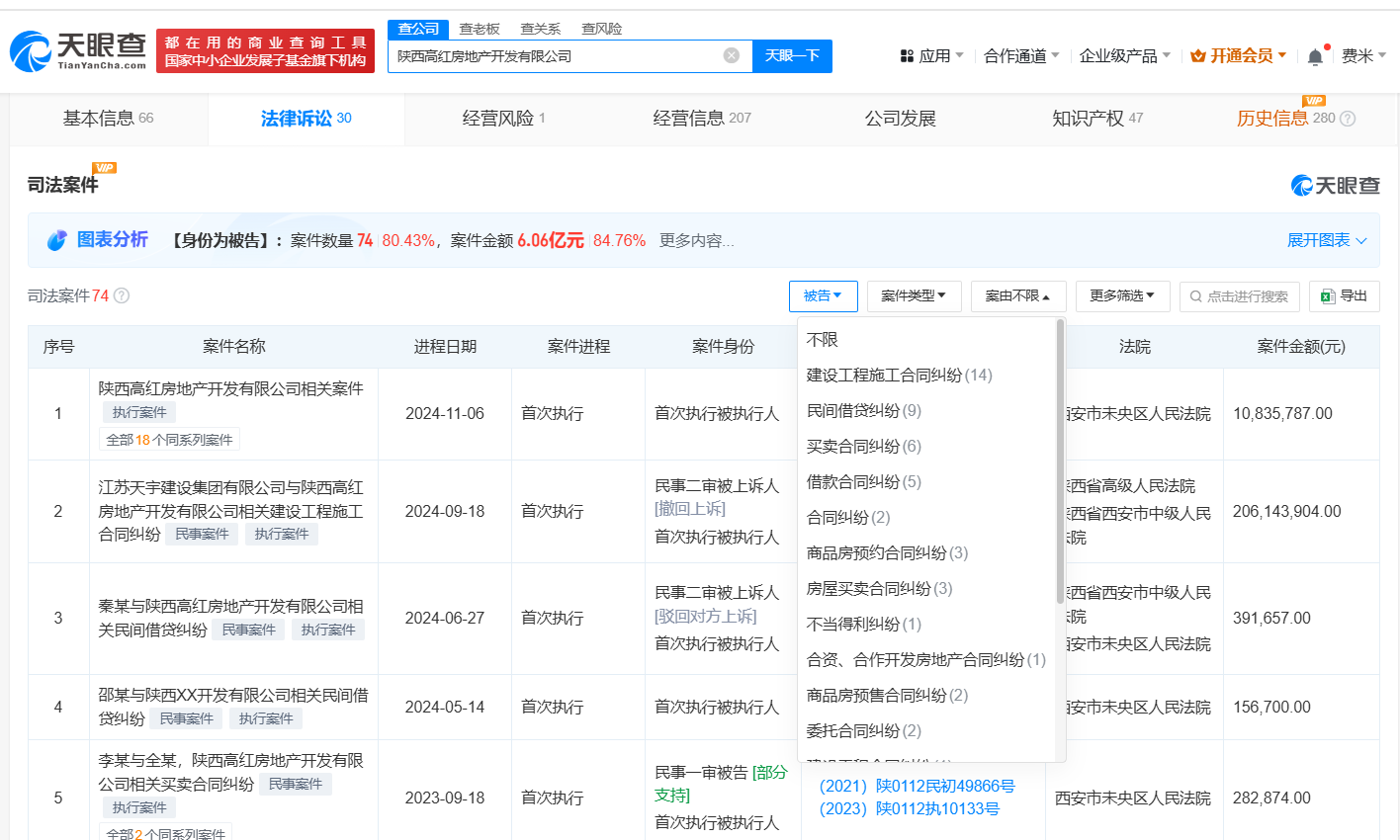Screen dimensions: 1400x840
Task: Click the 图表分析 chart icon
Action: (x=57, y=240)
